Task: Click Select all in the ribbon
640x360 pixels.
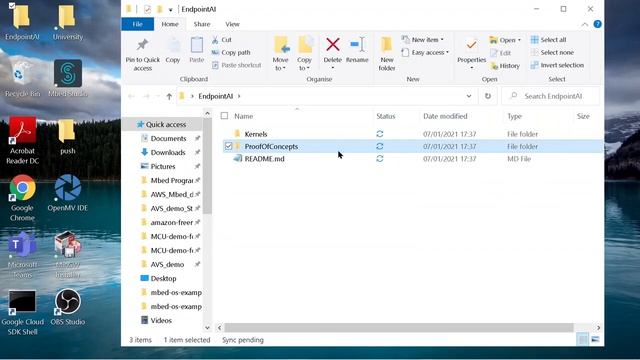Action: click(549, 40)
